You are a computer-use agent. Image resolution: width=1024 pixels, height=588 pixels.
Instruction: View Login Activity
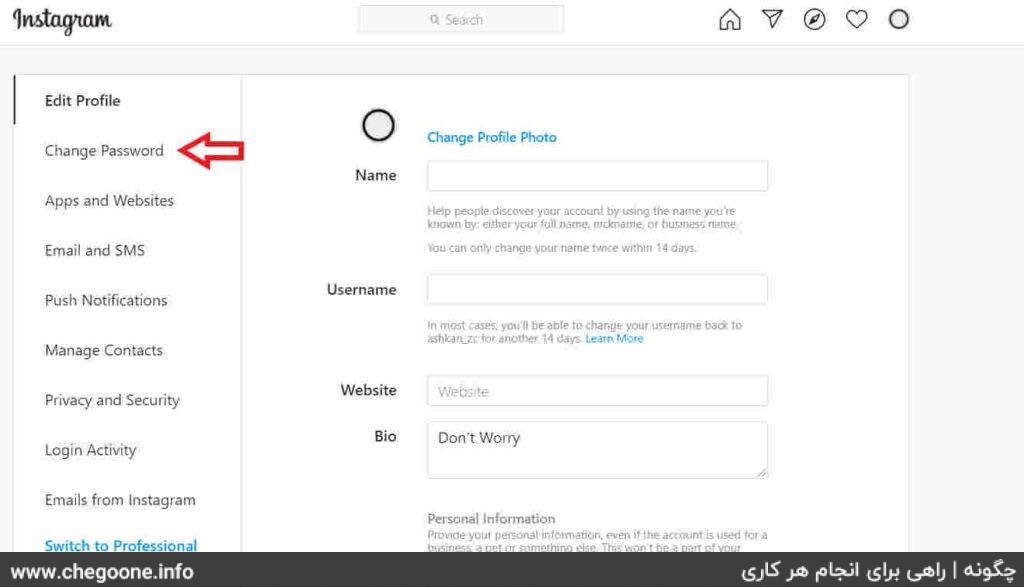coord(91,450)
